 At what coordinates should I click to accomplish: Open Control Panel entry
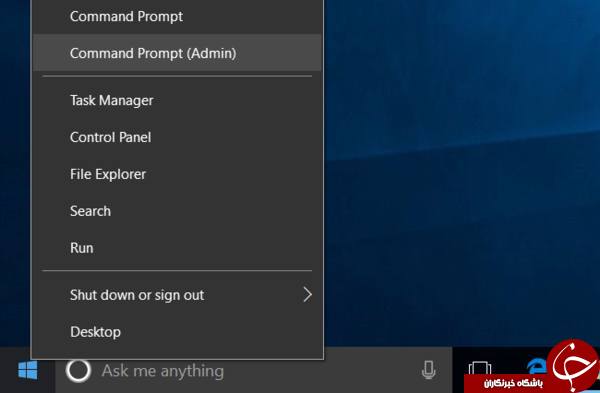pos(177,137)
